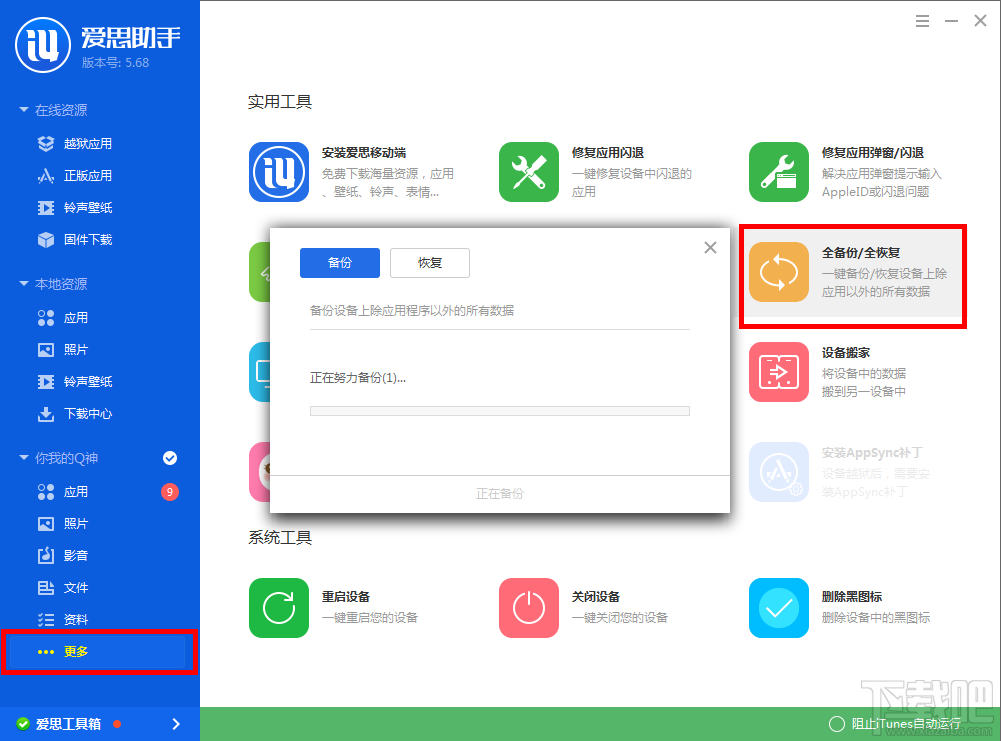Image resolution: width=1001 pixels, height=741 pixels.
Task: Expand the 爱思工具箱 panel arrow
Action: coord(177,723)
